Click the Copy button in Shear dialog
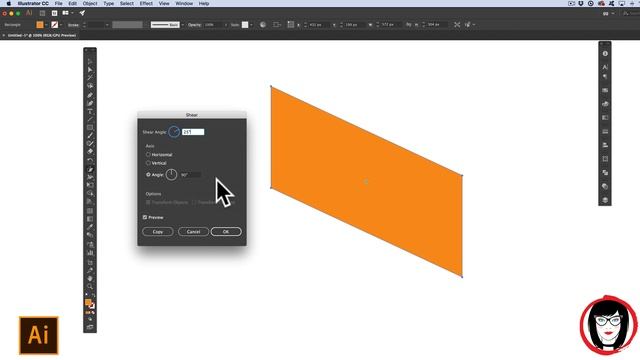The image size is (640, 360). coord(158,231)
